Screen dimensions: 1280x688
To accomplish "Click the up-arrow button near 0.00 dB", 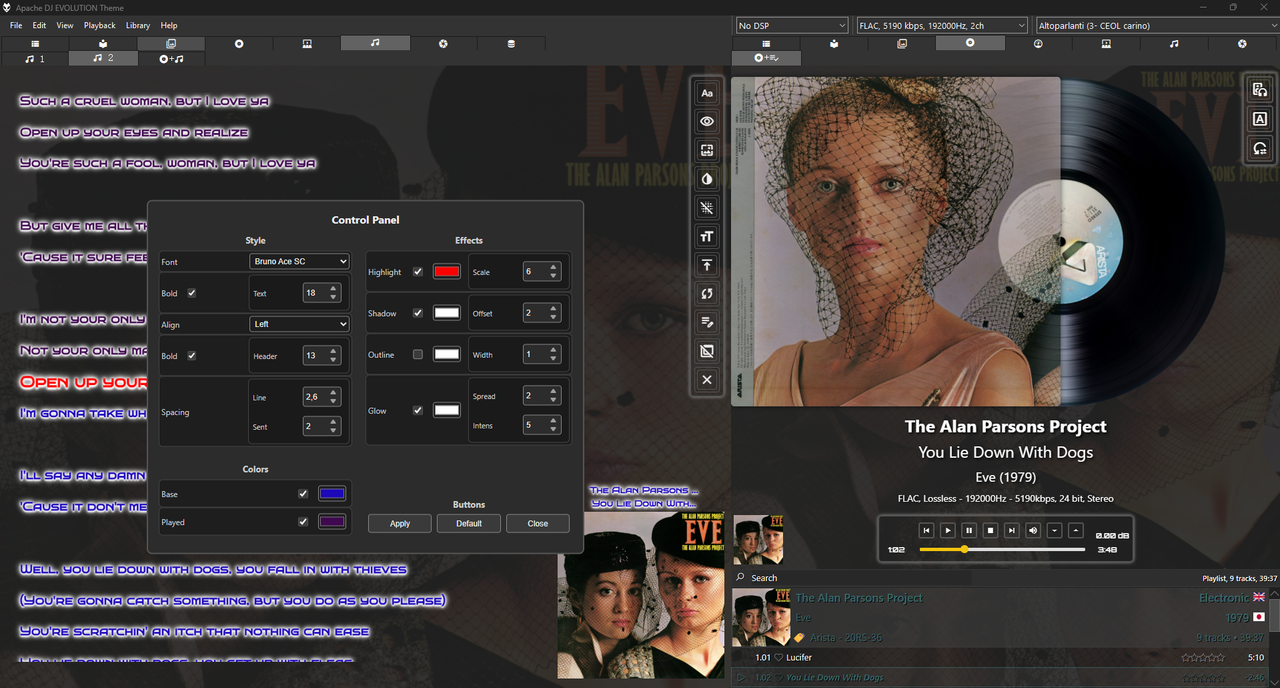I will pos(1076,530).
